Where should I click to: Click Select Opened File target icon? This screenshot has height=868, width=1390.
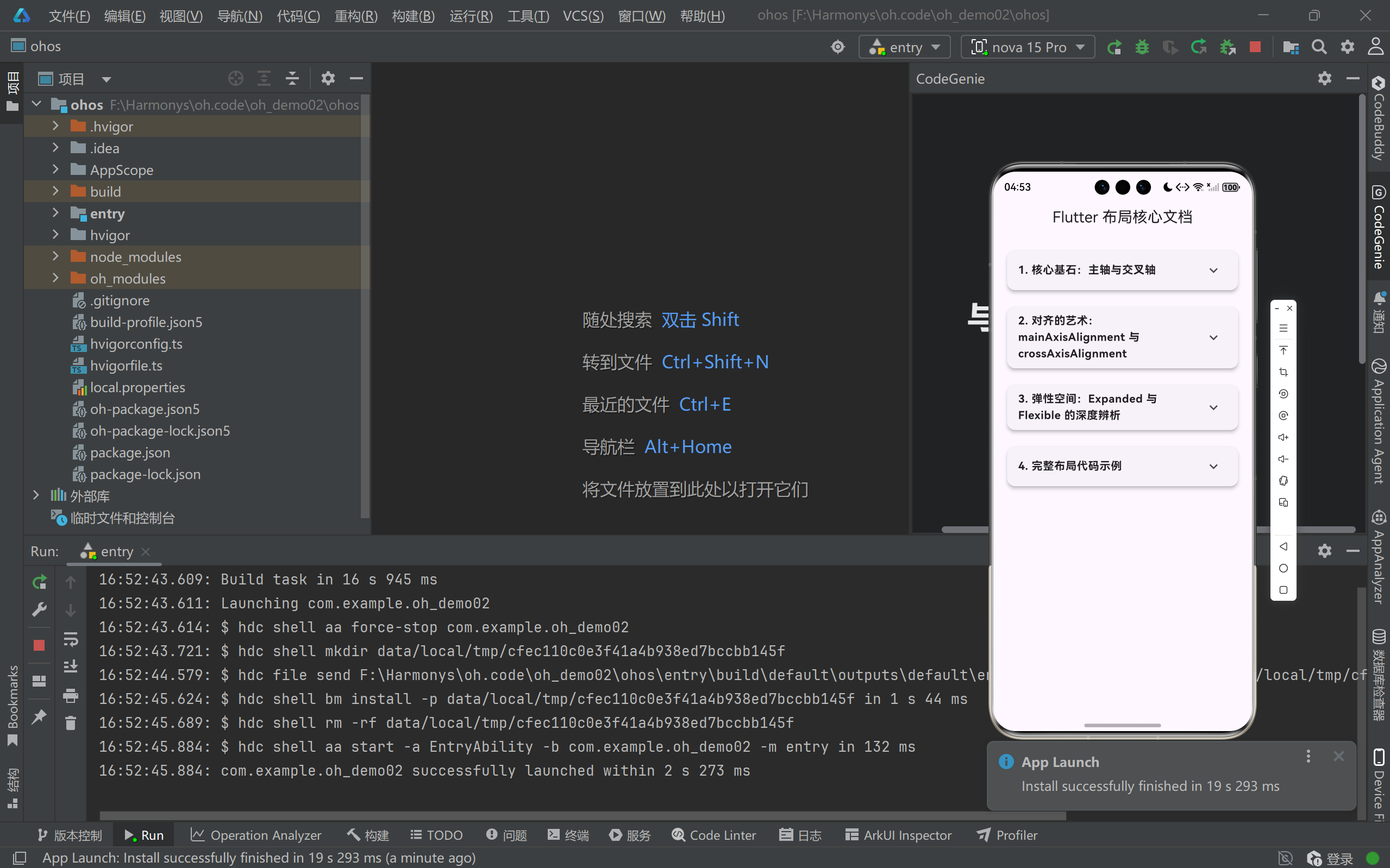[235, 79]
